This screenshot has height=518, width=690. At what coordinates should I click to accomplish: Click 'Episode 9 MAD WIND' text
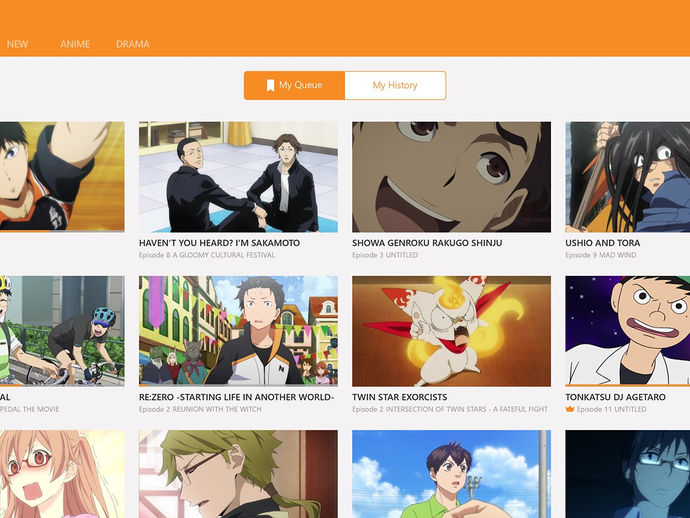601,255
